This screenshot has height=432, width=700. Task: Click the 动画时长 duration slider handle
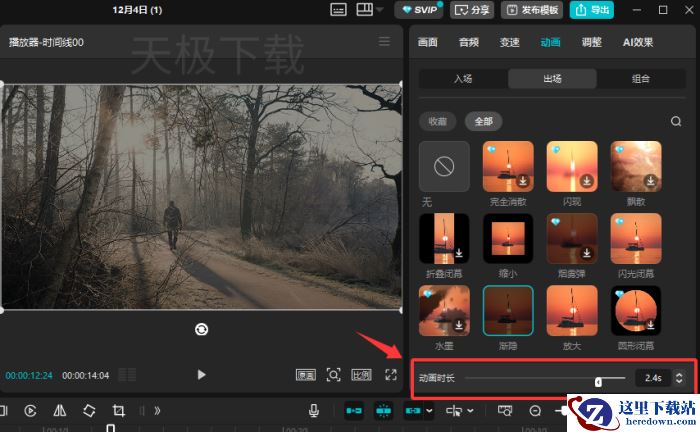pos(598,382)
